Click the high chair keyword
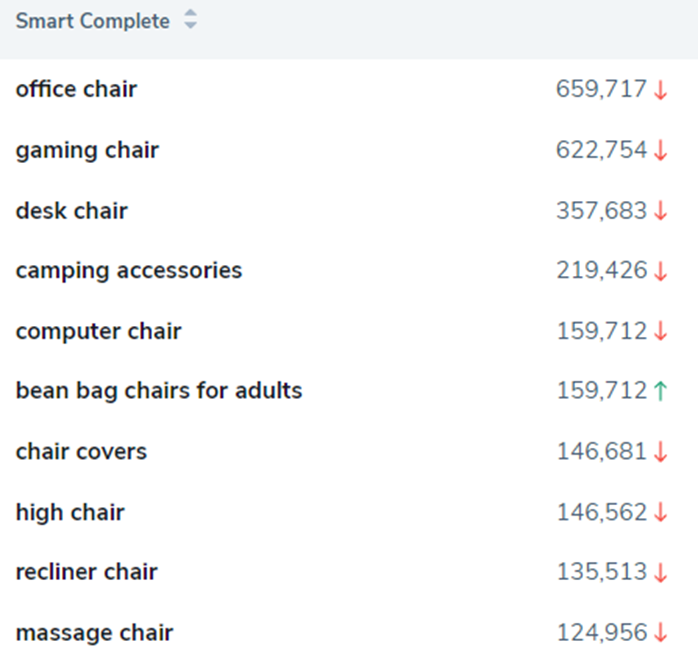698x653 pixels. coord(70,512)
